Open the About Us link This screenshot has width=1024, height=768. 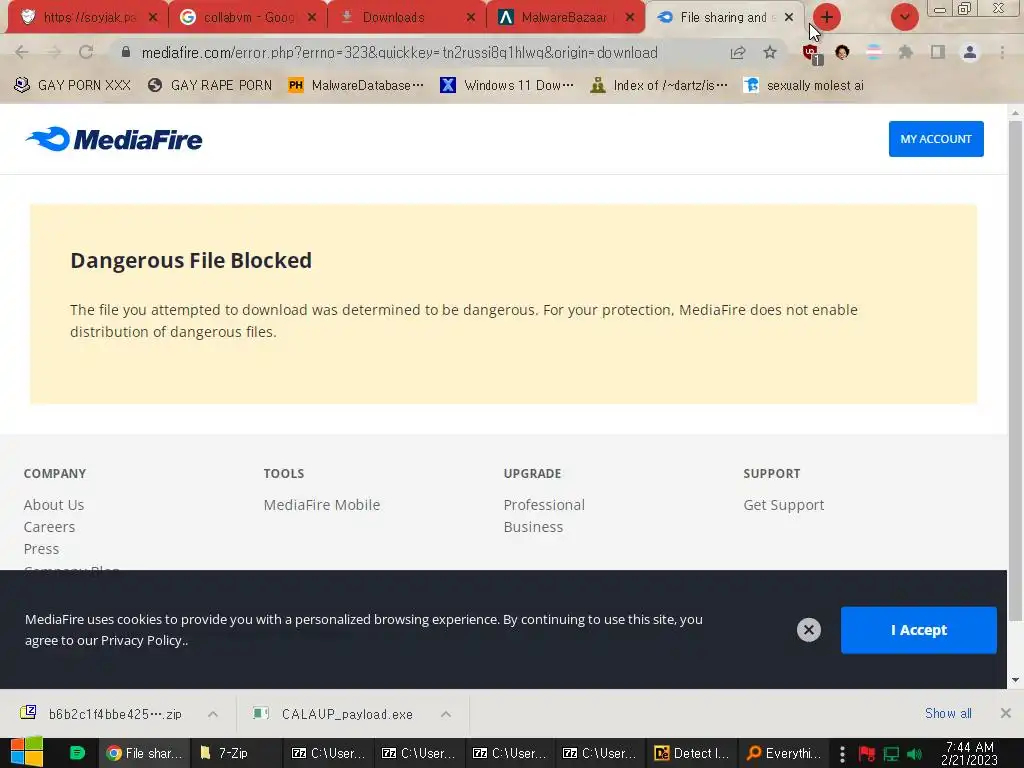(x=54, y=505)
